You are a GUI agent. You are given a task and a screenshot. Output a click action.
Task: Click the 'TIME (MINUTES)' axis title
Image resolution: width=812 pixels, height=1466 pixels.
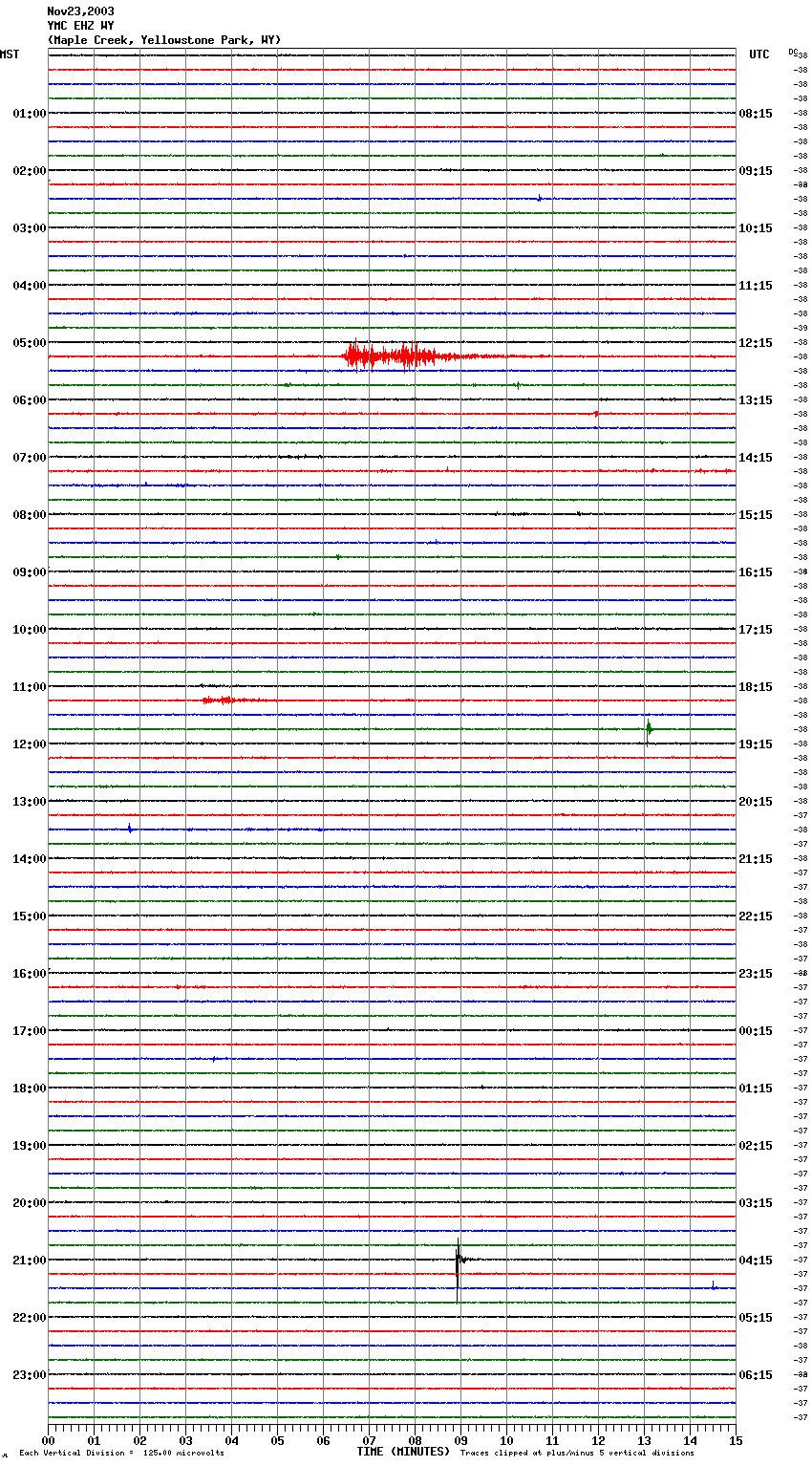coord(403,1452)
